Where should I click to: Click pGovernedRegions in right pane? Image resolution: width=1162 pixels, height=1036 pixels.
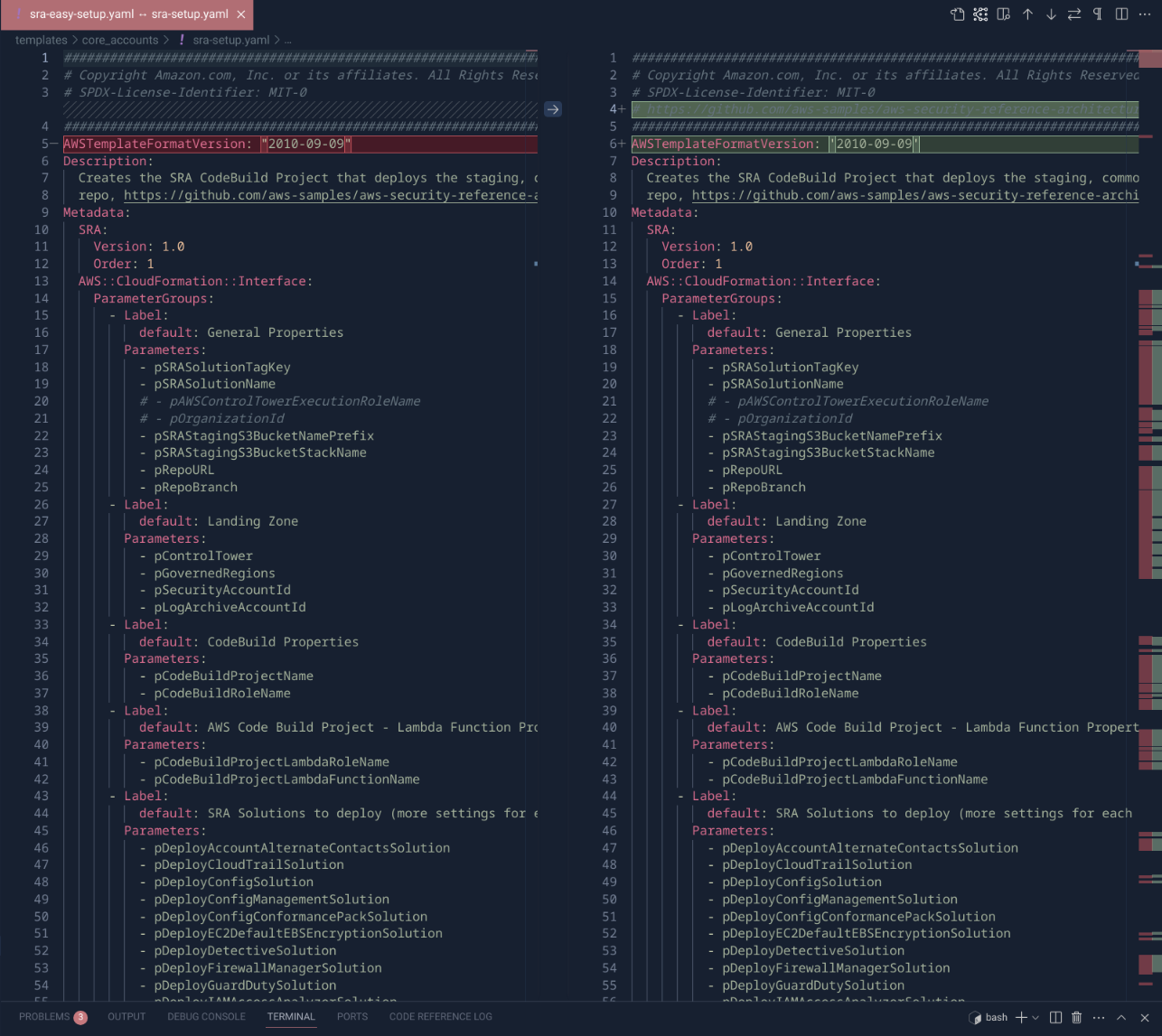pos(782,573)
